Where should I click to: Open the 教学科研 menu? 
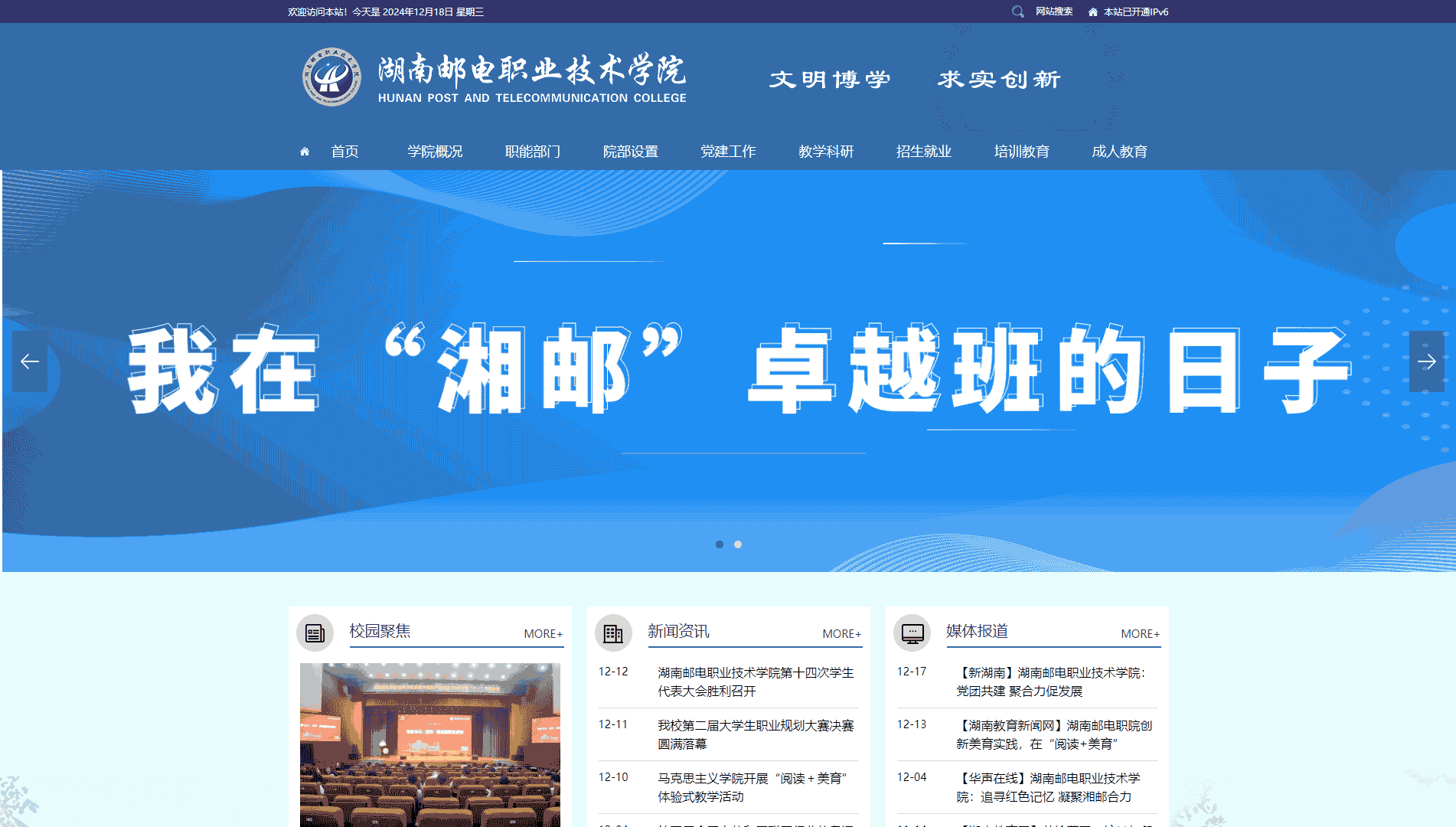826,152
